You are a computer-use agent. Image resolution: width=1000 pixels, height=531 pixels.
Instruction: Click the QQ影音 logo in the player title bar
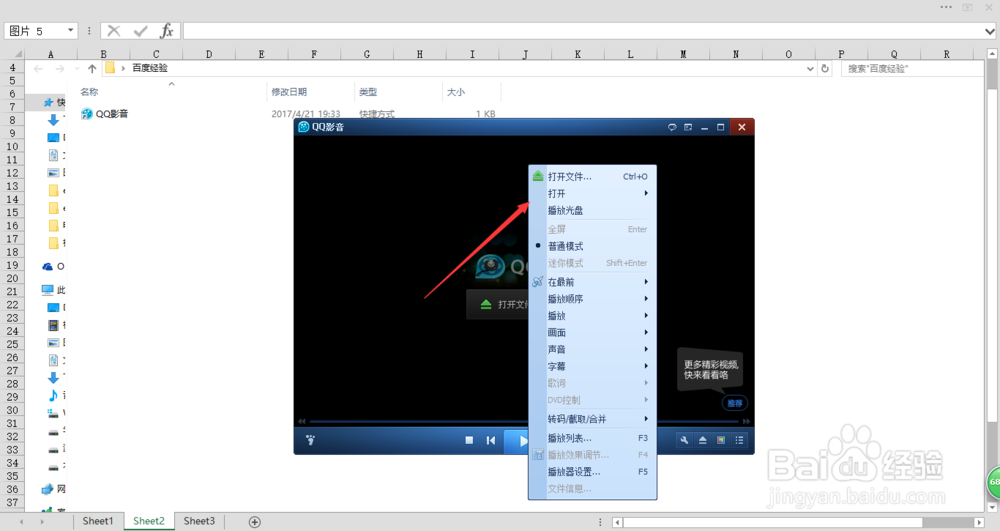(304, 127)
